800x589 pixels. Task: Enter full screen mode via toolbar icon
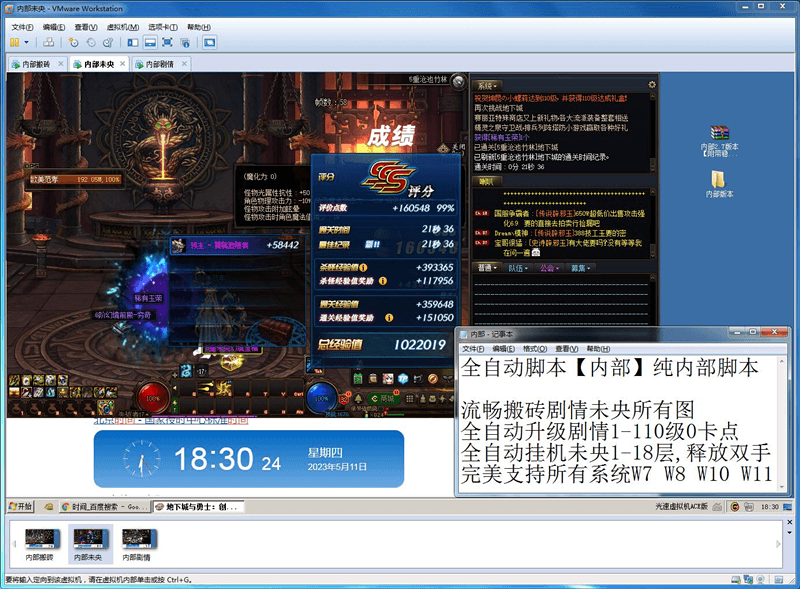167,42
